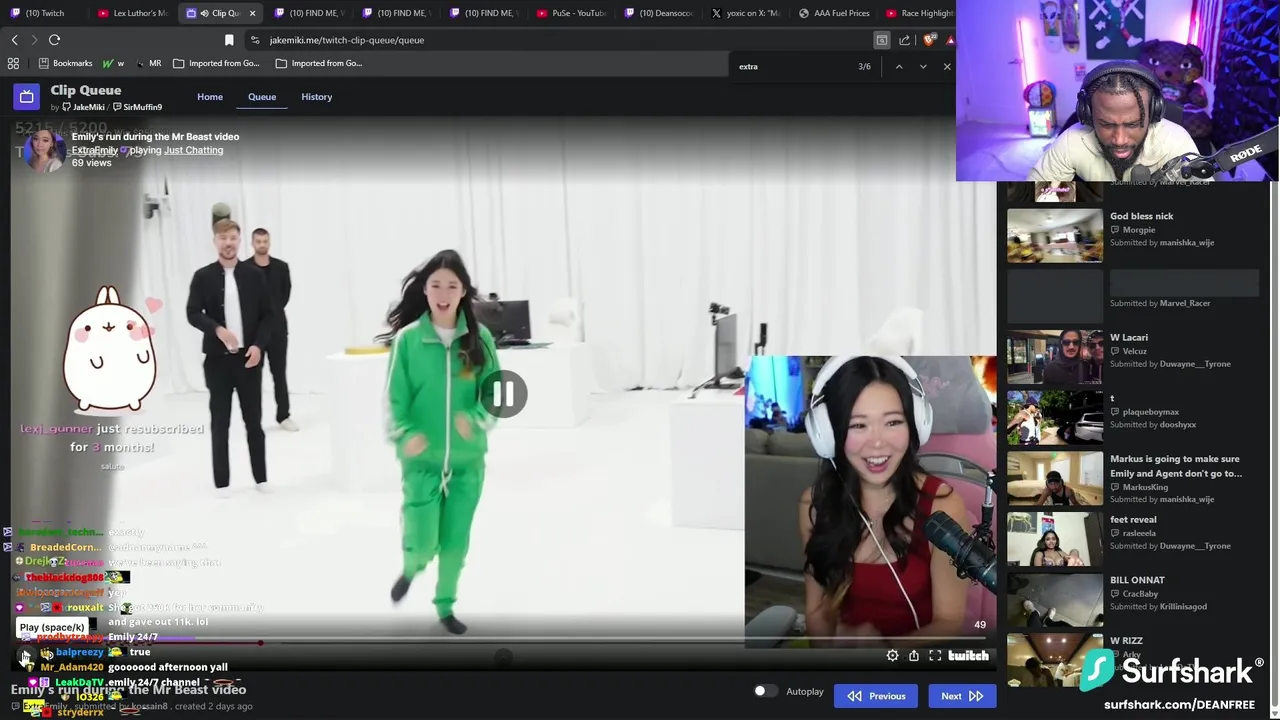Image resolution: width=1280 pixels, height=720 pixels.
Task: Click the address bar URL field
Action: [x=560, y=40]
